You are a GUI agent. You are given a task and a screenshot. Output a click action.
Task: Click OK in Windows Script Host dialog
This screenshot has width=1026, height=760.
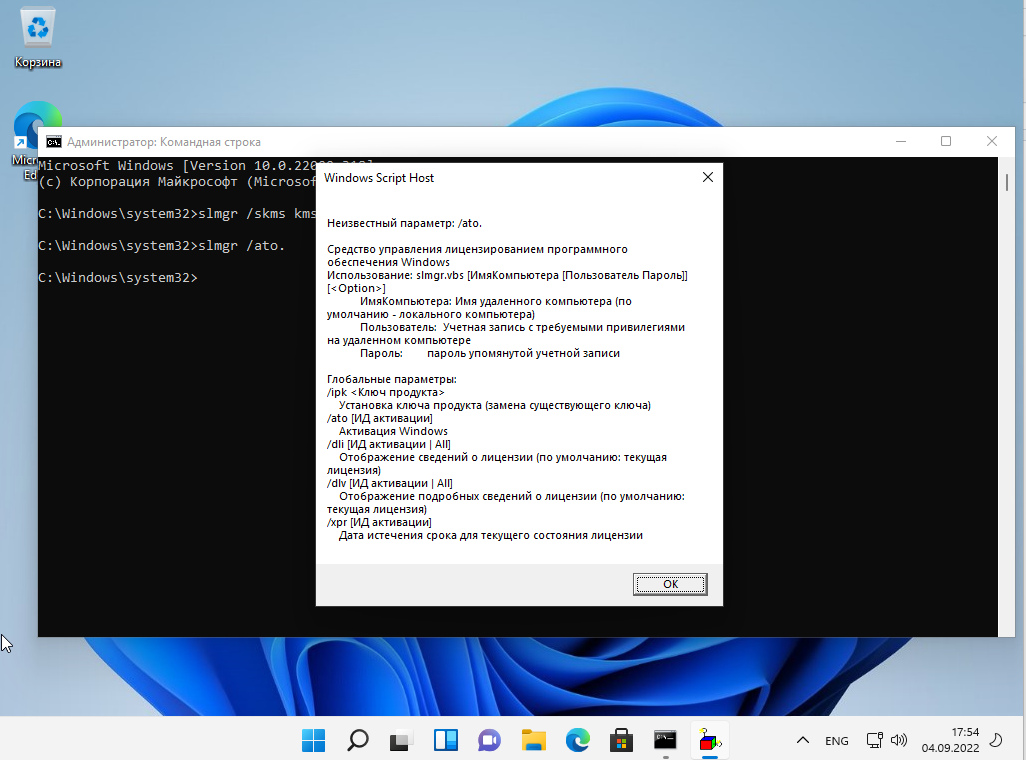click(x=670, y=584)
